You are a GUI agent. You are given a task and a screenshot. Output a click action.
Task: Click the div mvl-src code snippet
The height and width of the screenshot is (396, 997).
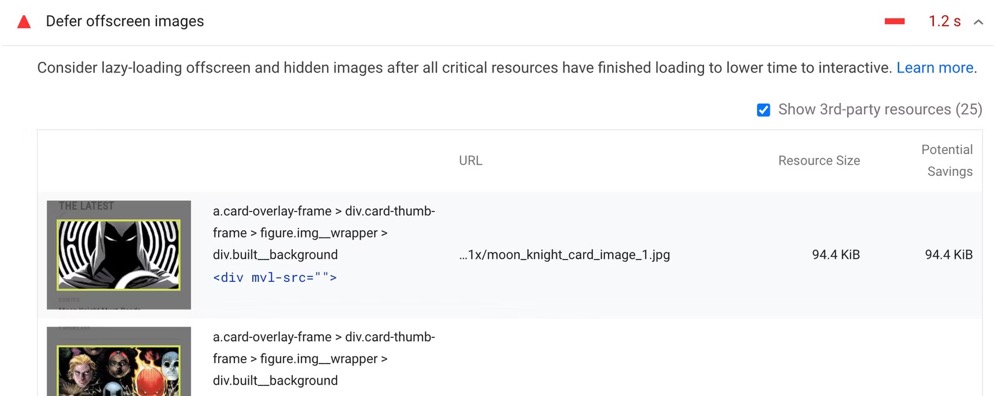(x=275, y=278)
